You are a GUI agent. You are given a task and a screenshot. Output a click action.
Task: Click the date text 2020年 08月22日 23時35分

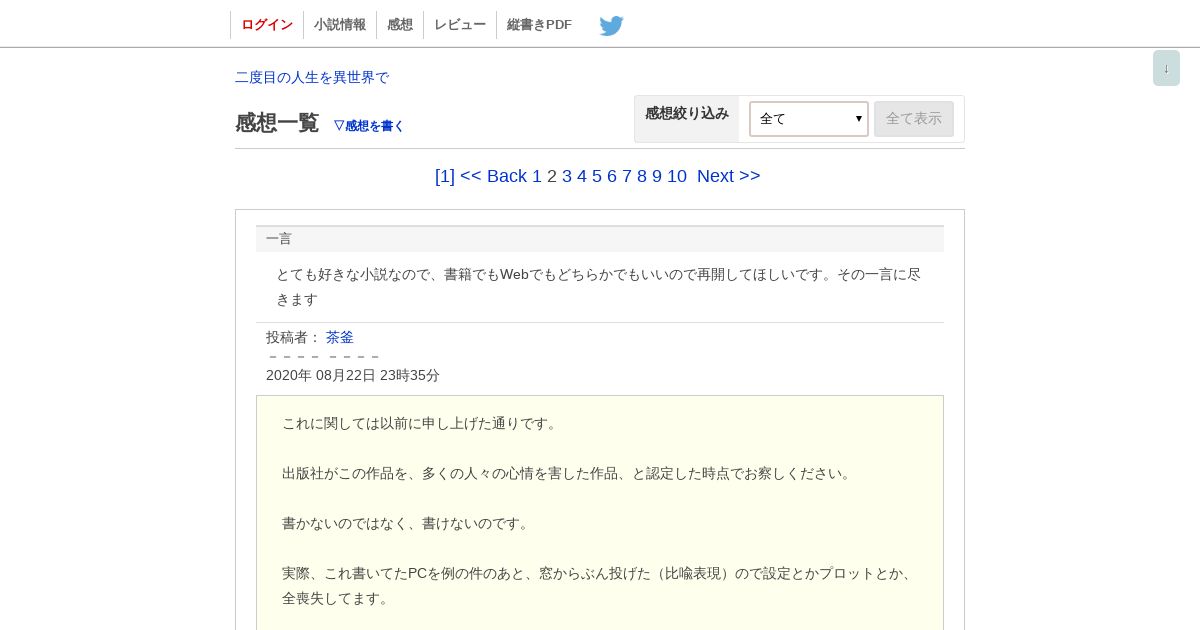coord(353,375)
